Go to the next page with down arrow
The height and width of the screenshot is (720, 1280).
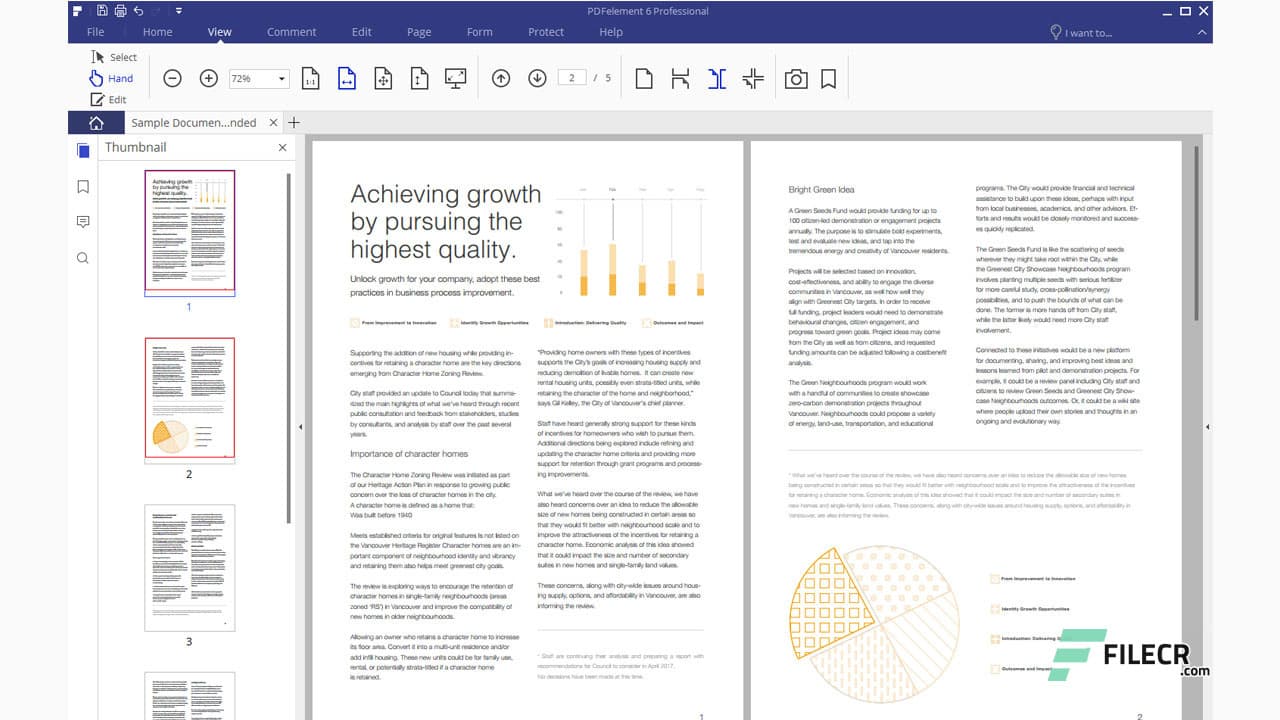(537, 77)
